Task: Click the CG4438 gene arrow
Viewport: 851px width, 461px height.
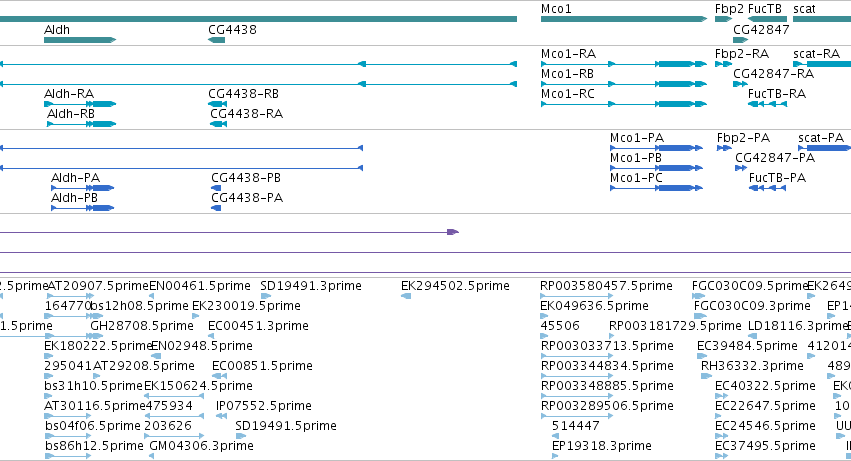Action: (x=217, y=40)
